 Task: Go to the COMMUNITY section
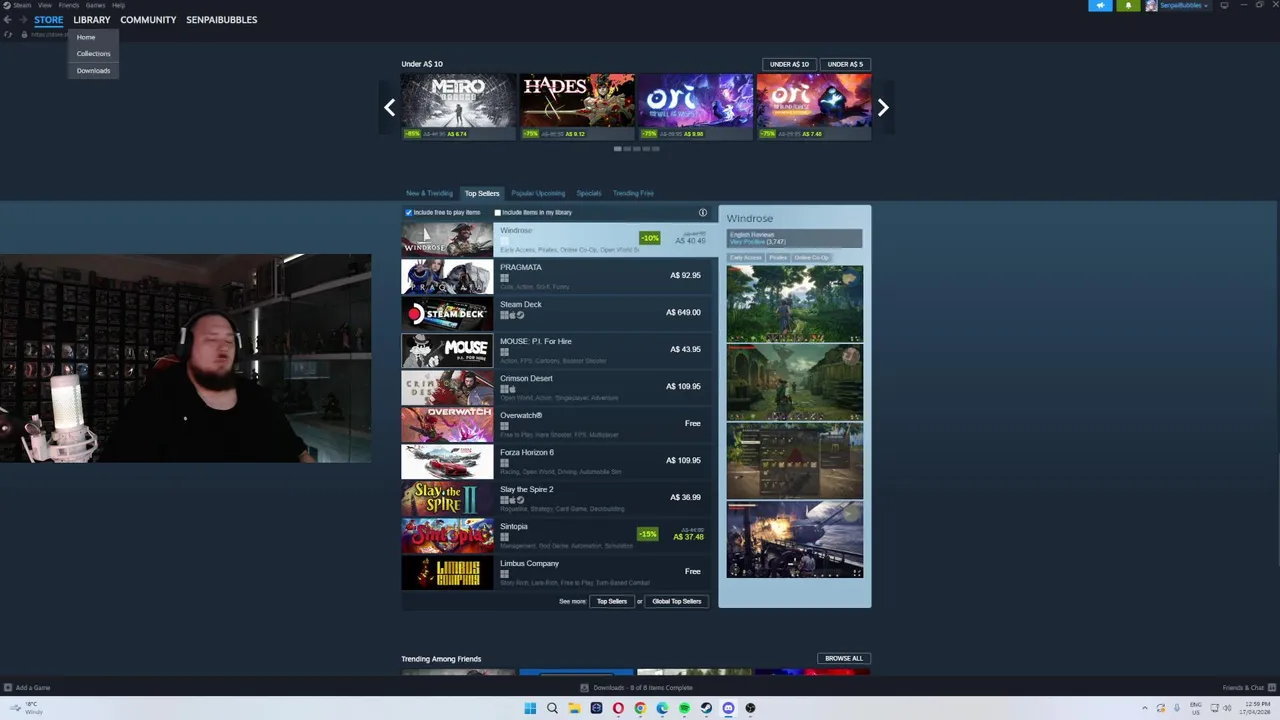pyautogui.click(x=148, y=20)
